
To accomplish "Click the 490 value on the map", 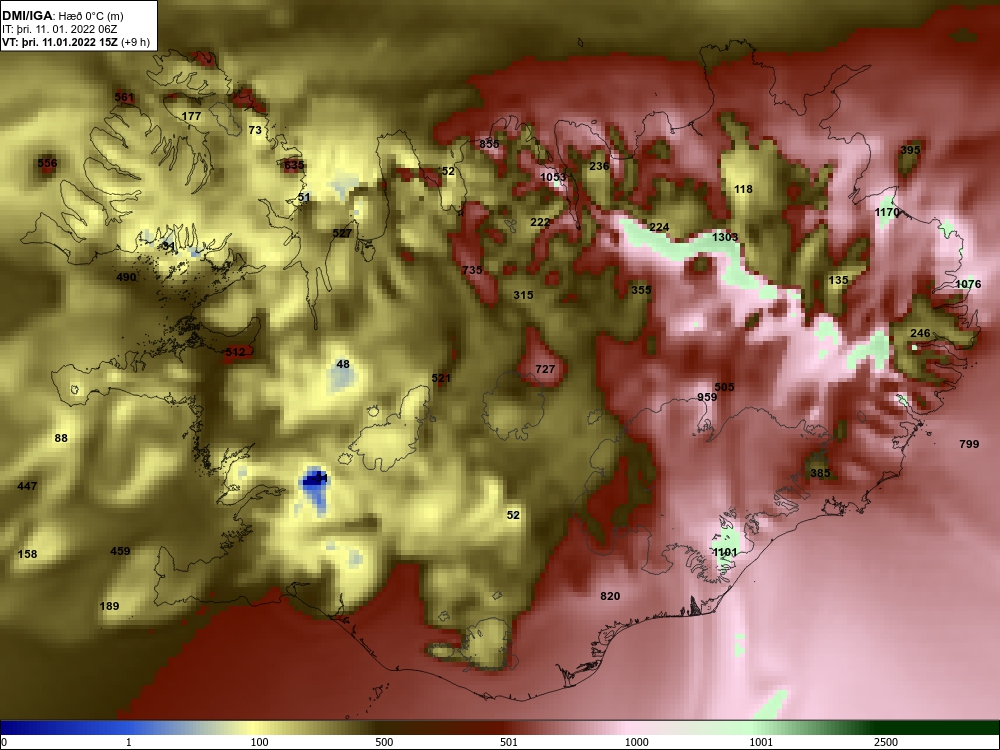I will click(x=126, y=277).
